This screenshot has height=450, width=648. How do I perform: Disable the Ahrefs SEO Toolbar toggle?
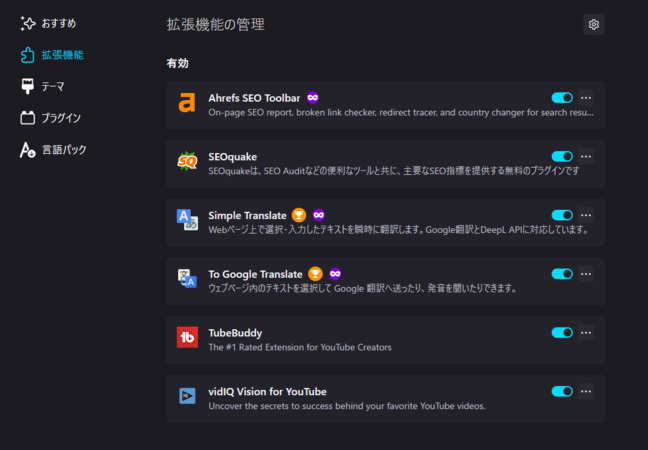coord(562,98)
